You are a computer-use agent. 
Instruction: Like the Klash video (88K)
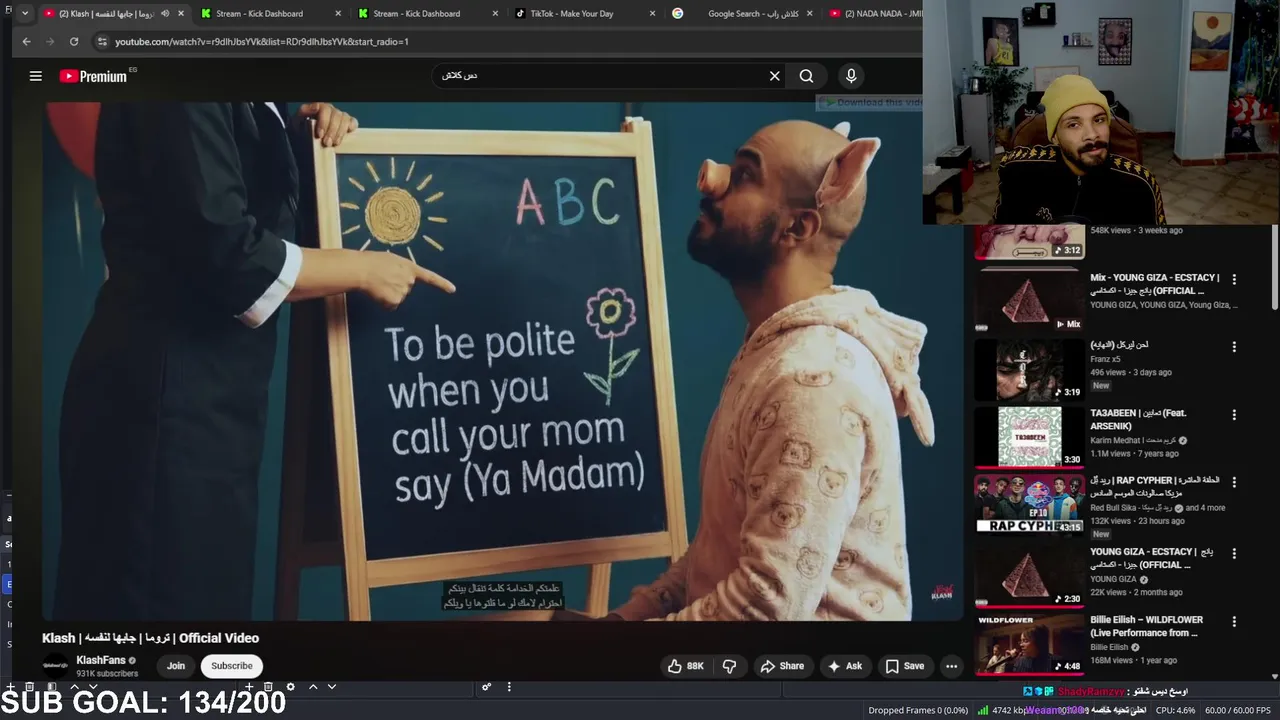click(685, 666)
